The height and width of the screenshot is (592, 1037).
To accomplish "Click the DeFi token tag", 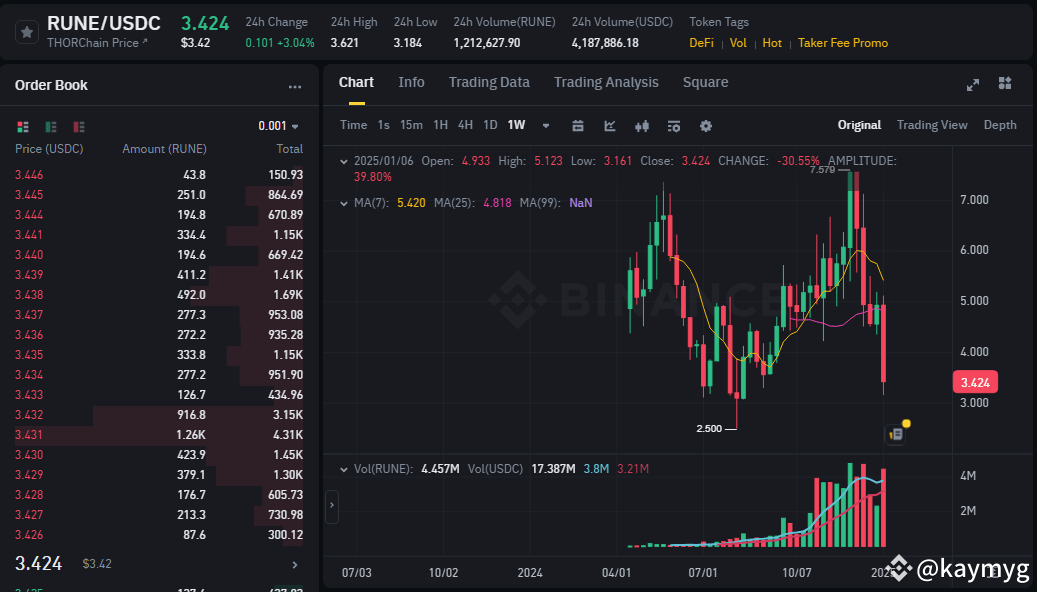I will coord(701,43).
